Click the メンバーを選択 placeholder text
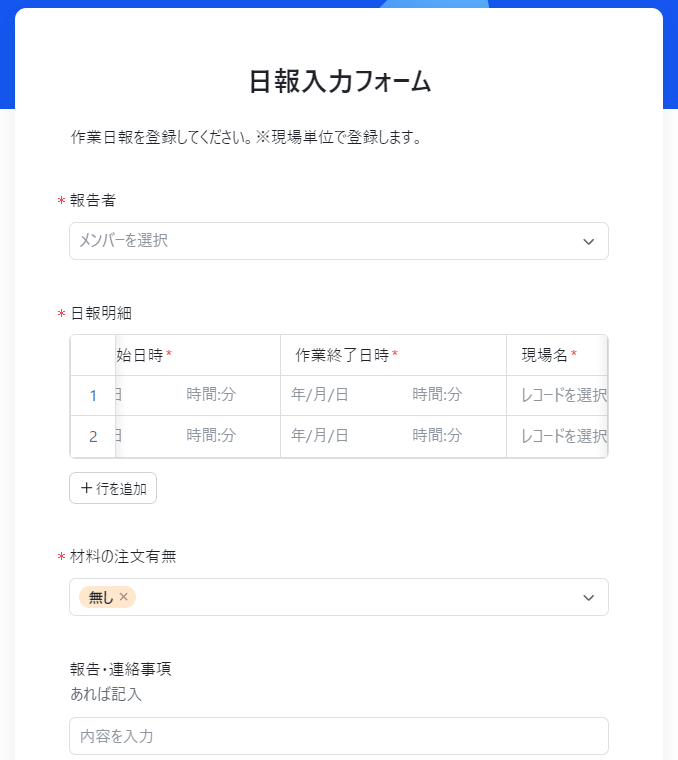The height and width of the screenshot is (760, 678). [x=124, y=241]
